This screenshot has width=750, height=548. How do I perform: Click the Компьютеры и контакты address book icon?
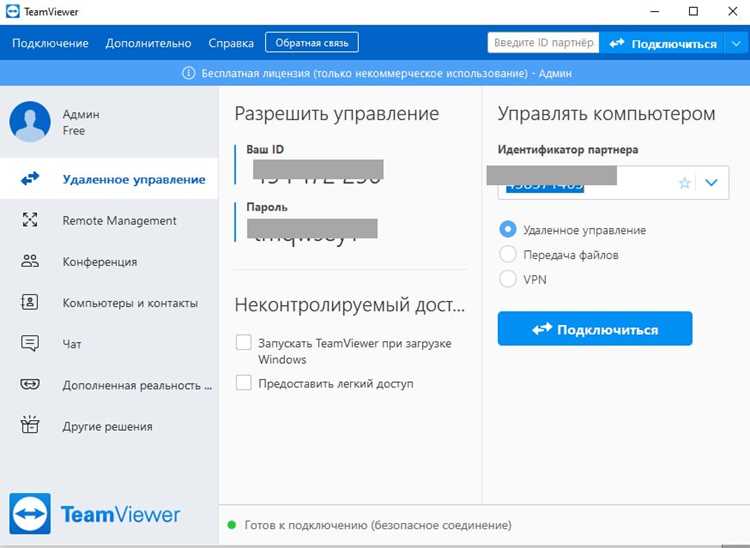click(x=30, y=302)
